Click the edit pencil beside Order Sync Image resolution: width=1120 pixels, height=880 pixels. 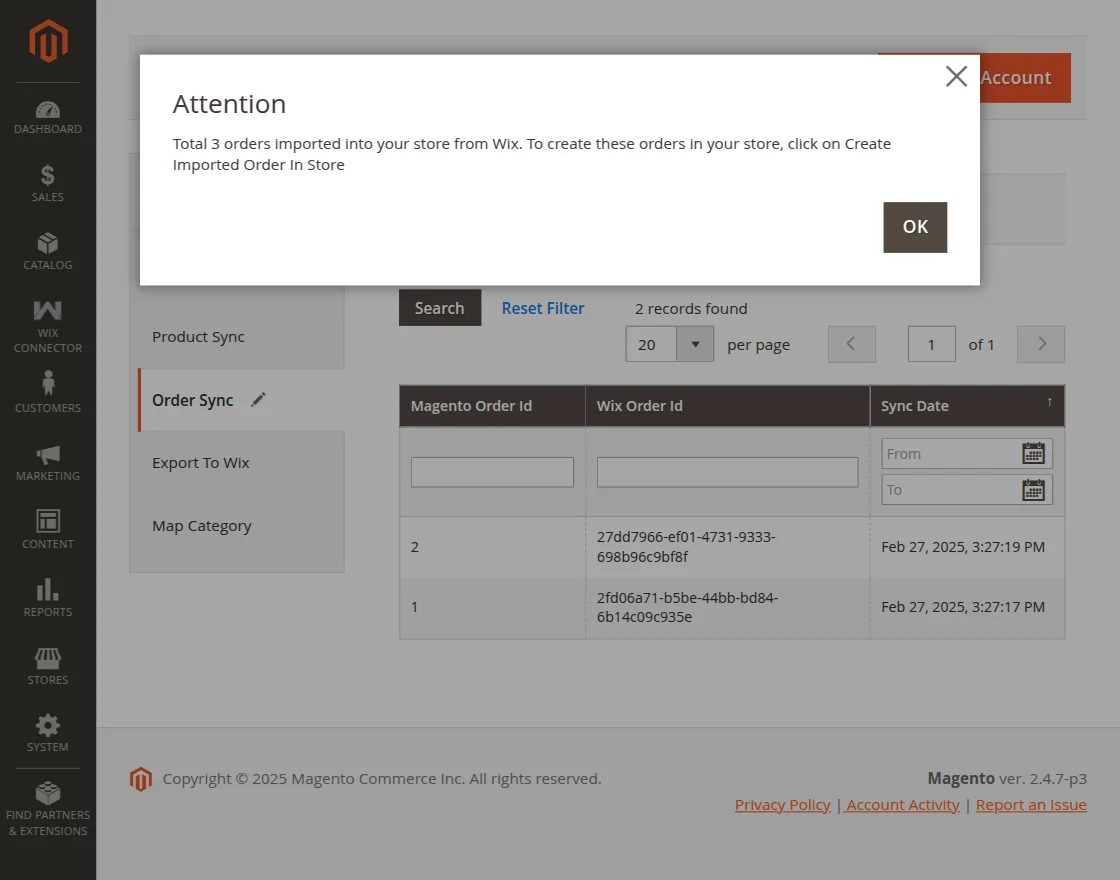coord(258,398)
